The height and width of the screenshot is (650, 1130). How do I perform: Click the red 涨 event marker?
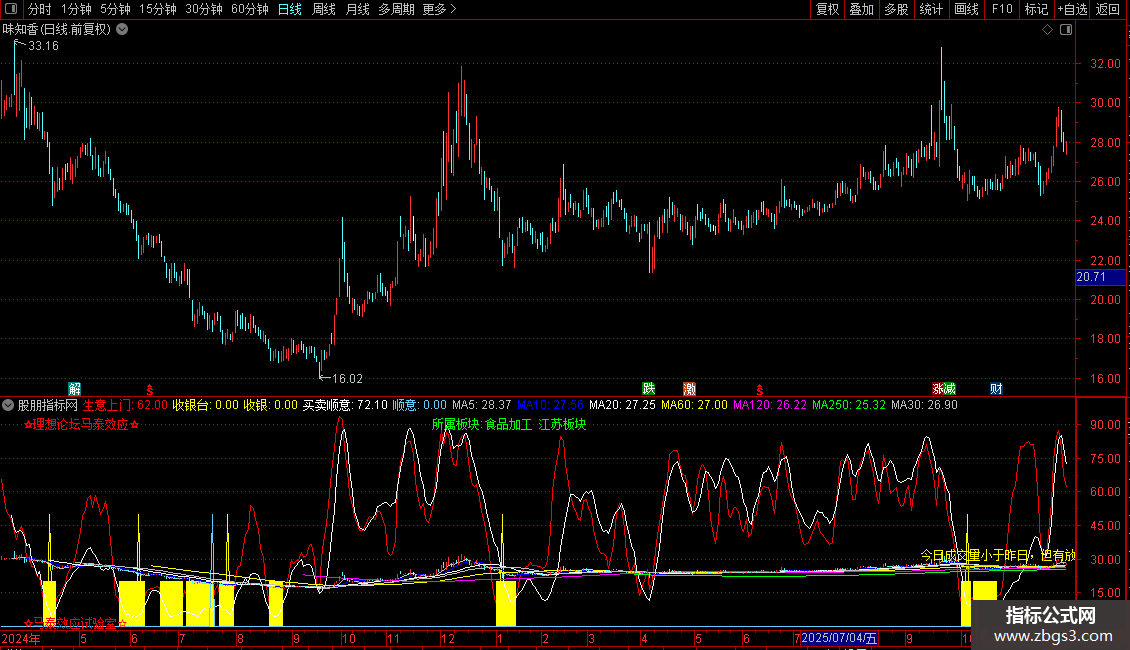tap(938, 389)
